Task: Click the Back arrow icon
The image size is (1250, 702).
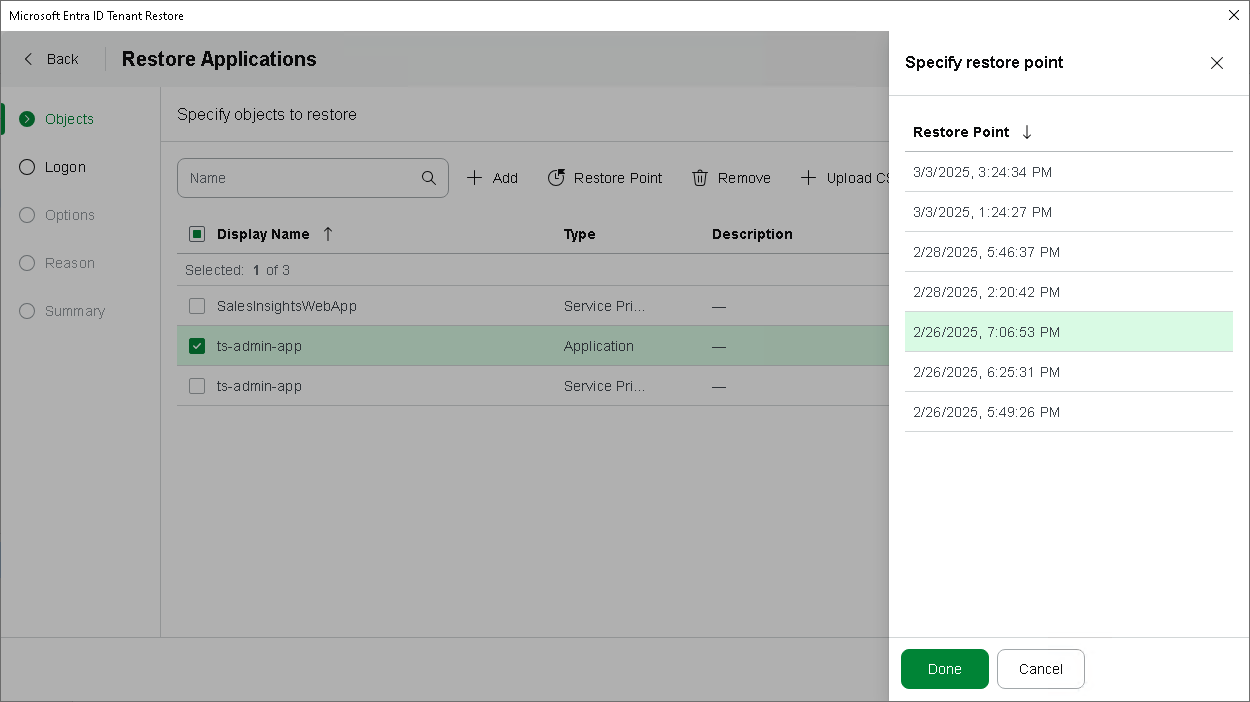Action: tap(28, 59)
